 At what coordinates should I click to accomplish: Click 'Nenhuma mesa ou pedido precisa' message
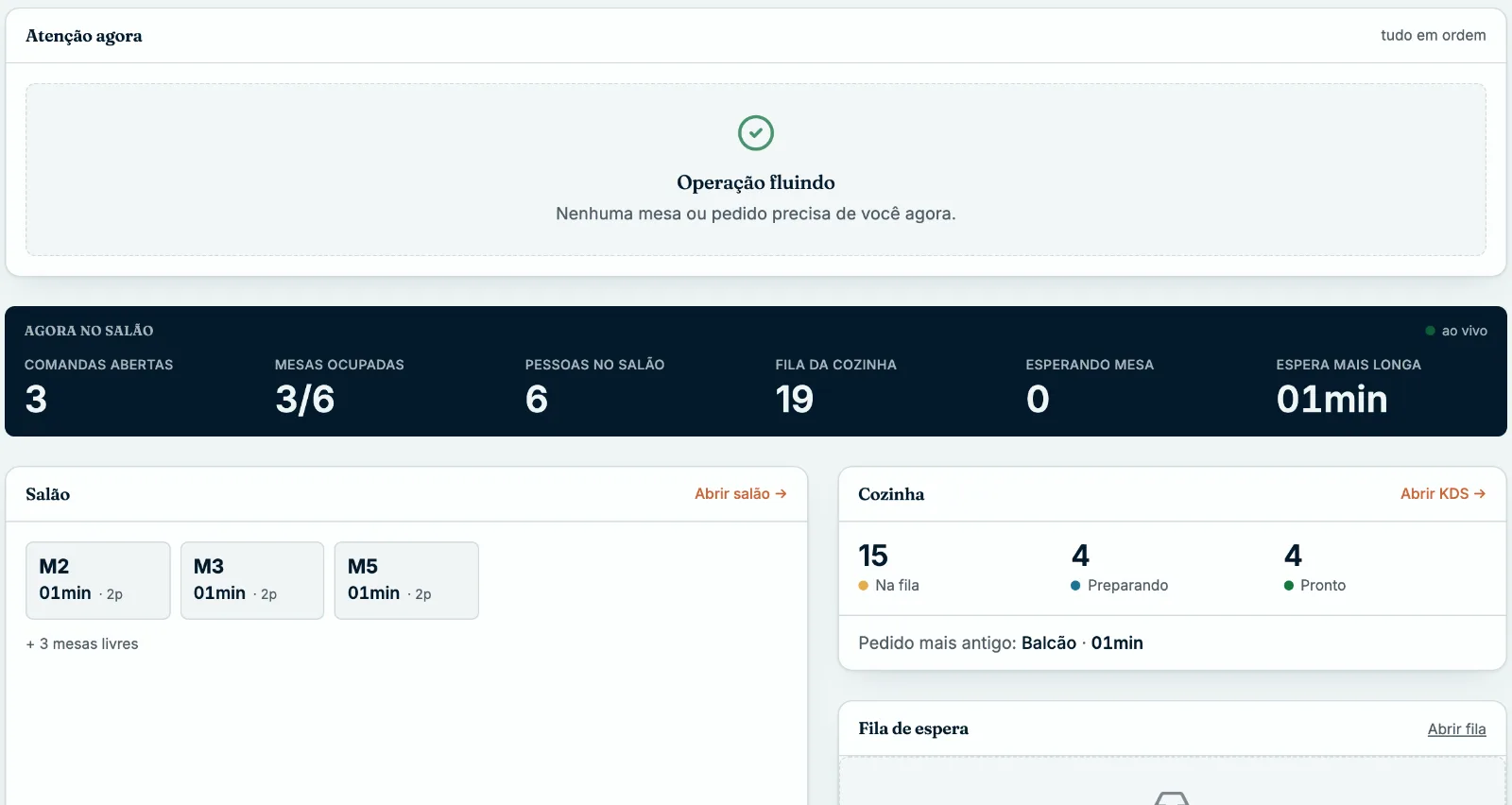coord(756,214)
